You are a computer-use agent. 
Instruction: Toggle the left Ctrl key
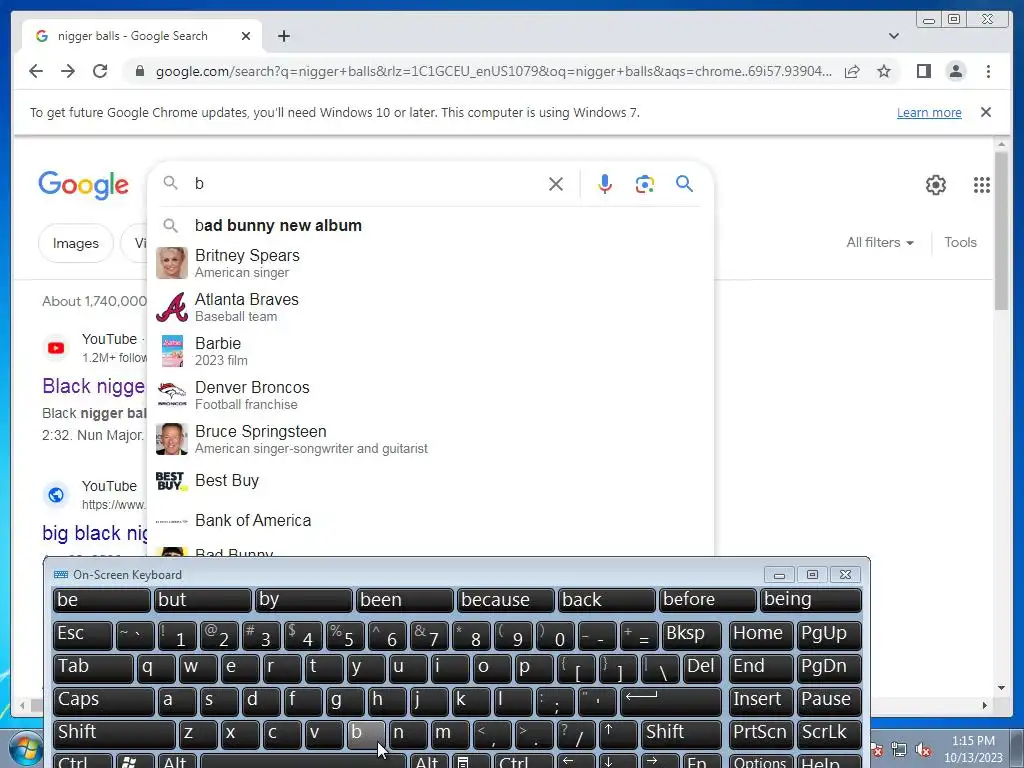82,761
